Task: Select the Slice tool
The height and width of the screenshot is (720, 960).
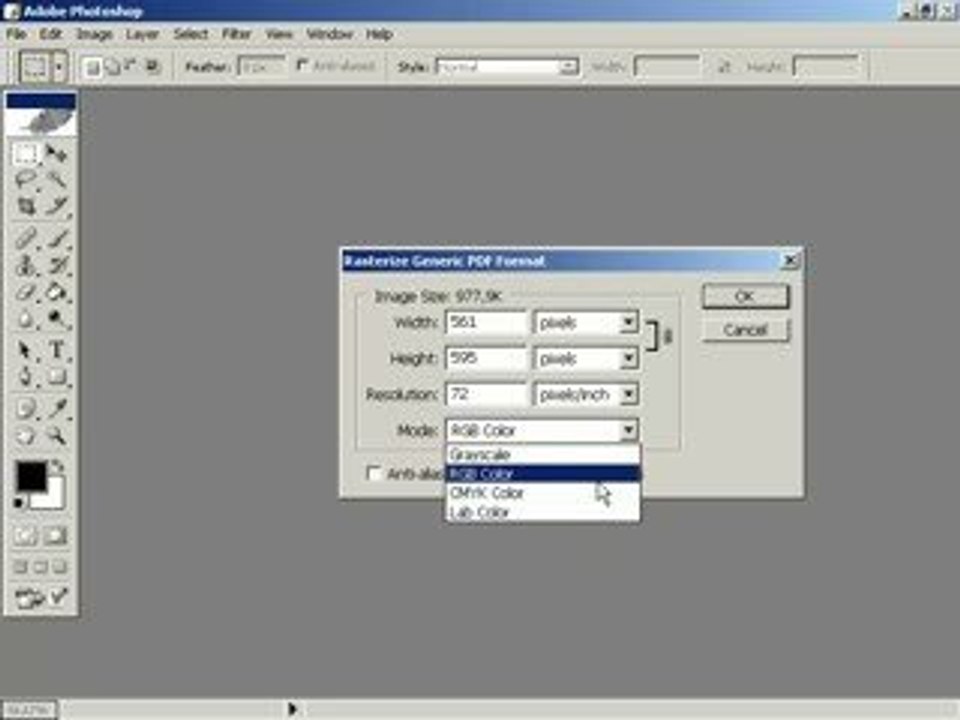Action: click(57, 206)
